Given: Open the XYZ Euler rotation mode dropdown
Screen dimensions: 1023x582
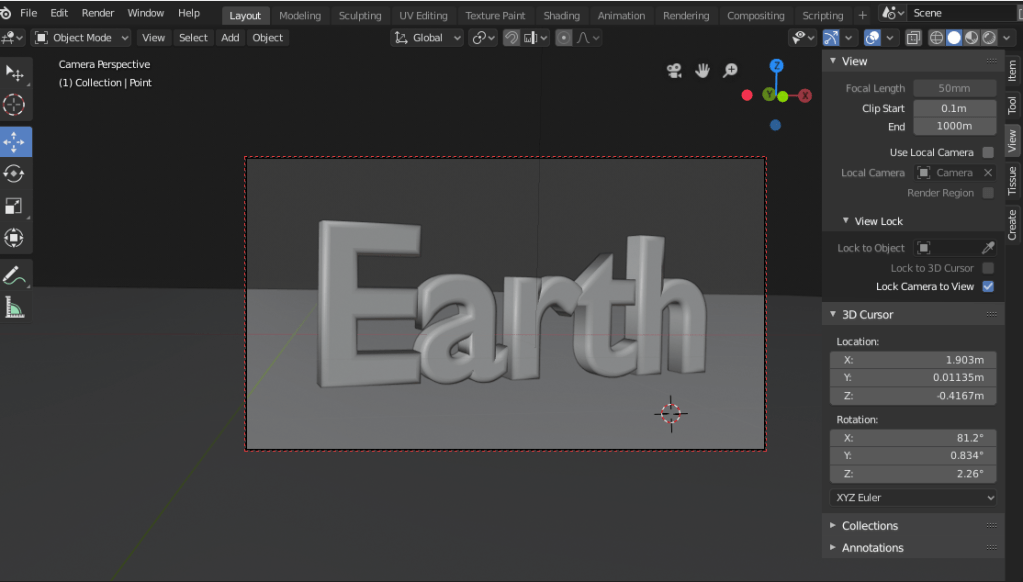Looking at the screenshot, I should click(913, 497).
